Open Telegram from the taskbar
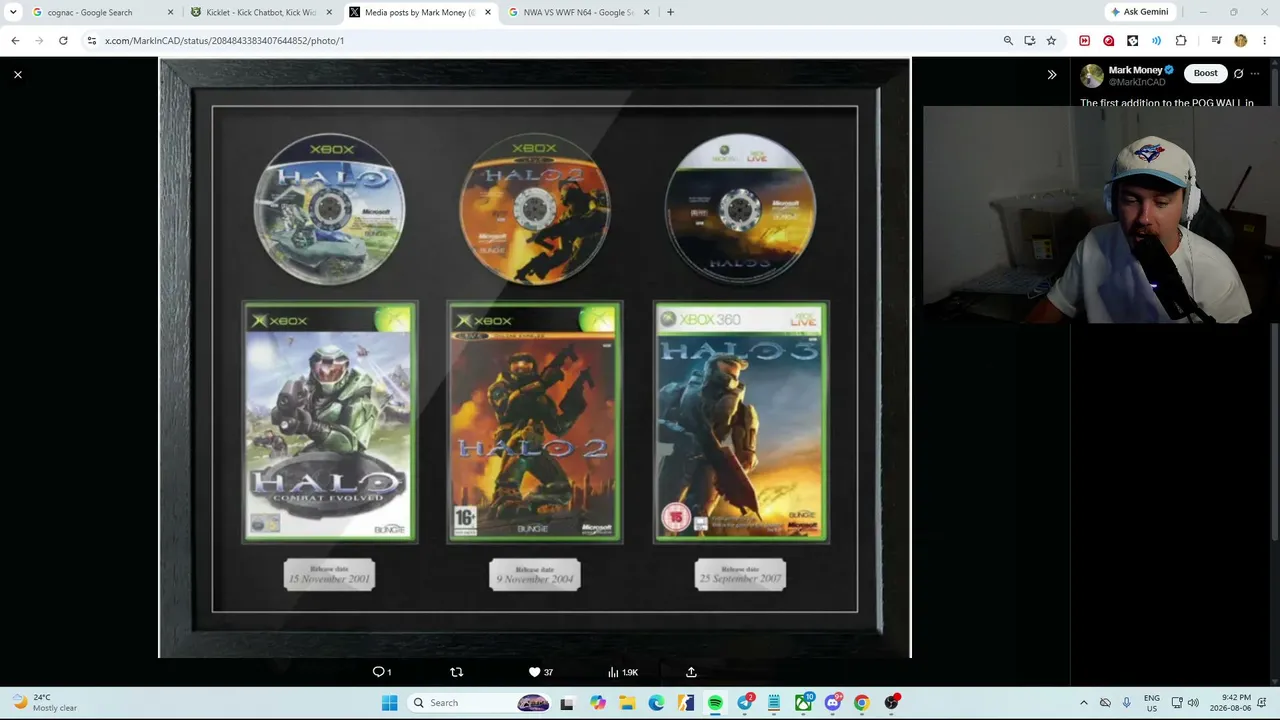The height and width of the screenshot is (720, 1280). pyautogui.click(x=745, y=703)
